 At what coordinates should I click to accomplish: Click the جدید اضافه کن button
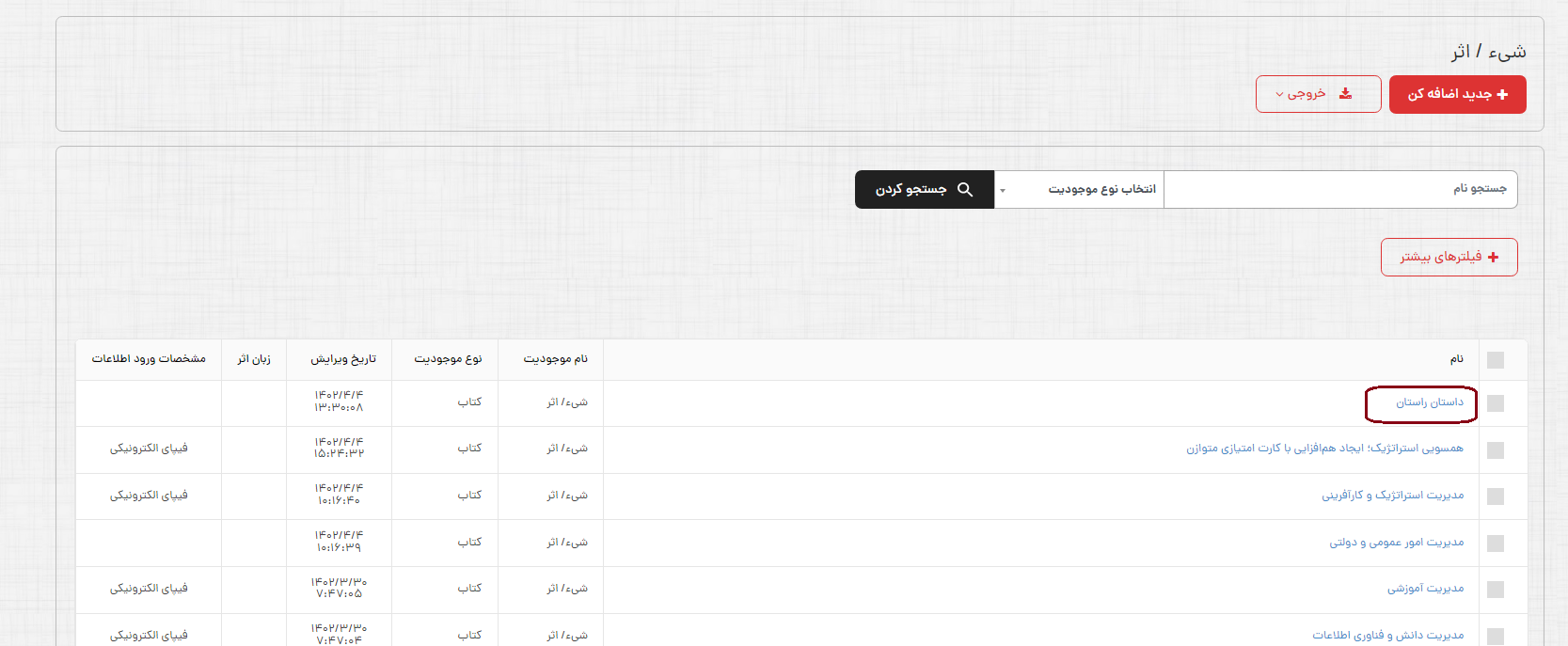[1457, 95]
